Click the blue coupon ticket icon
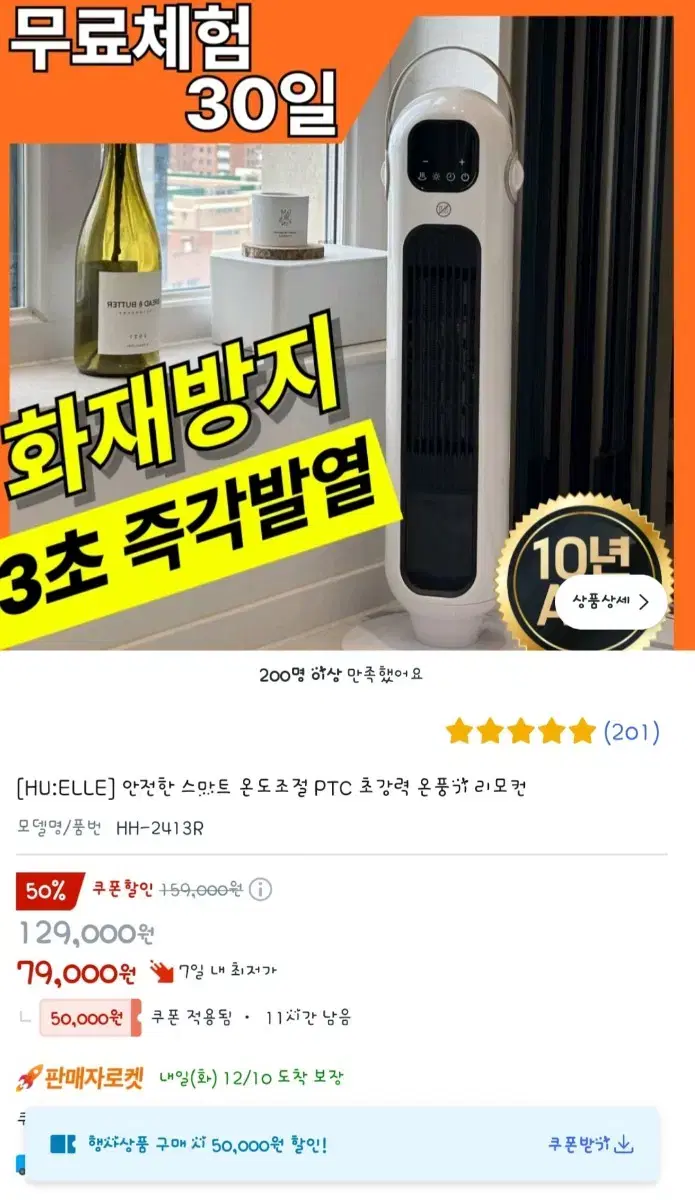This screenshot has height=1200, width=695. [x=63, y=1144]
